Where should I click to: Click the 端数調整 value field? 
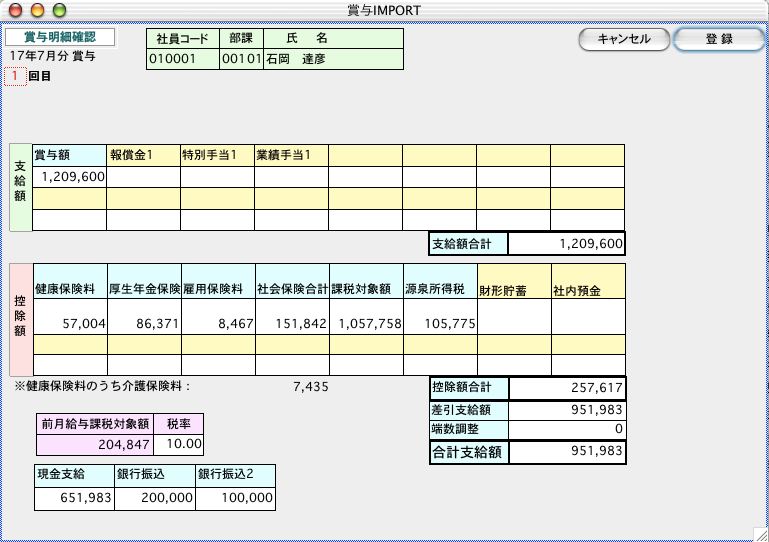[x=566, y=429]
